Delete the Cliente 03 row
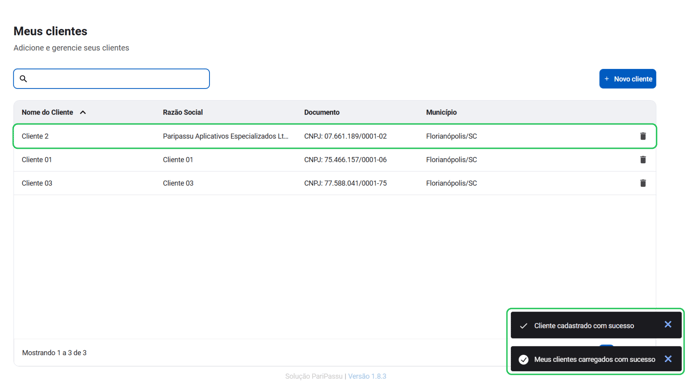Image resolution: width=688 pixels, height=383 pixels. 643,183
